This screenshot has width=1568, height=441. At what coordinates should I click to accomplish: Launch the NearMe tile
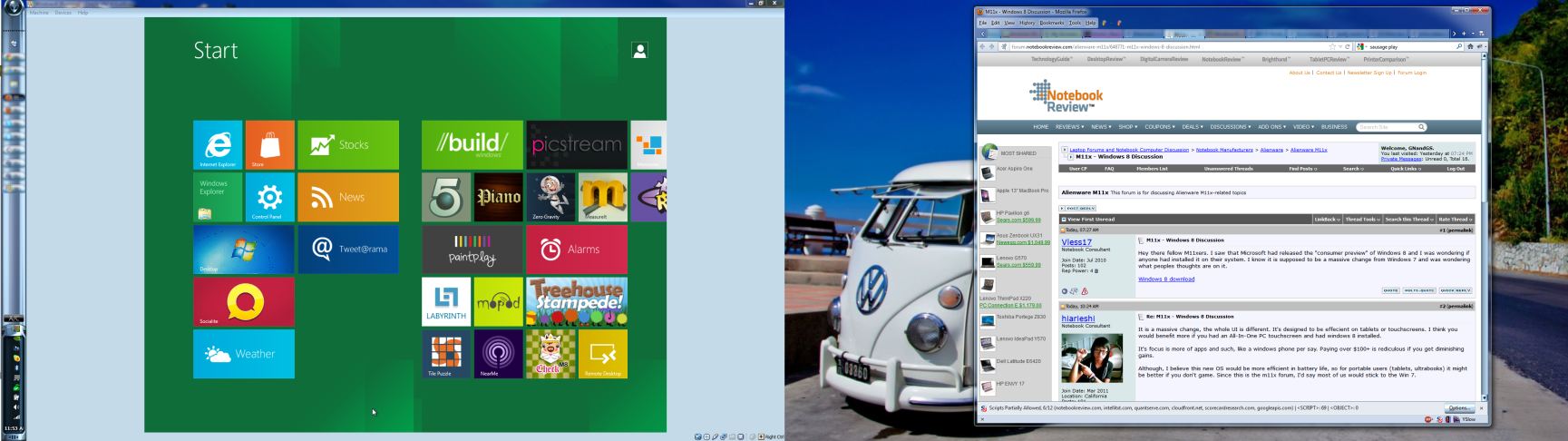(499, 354)
